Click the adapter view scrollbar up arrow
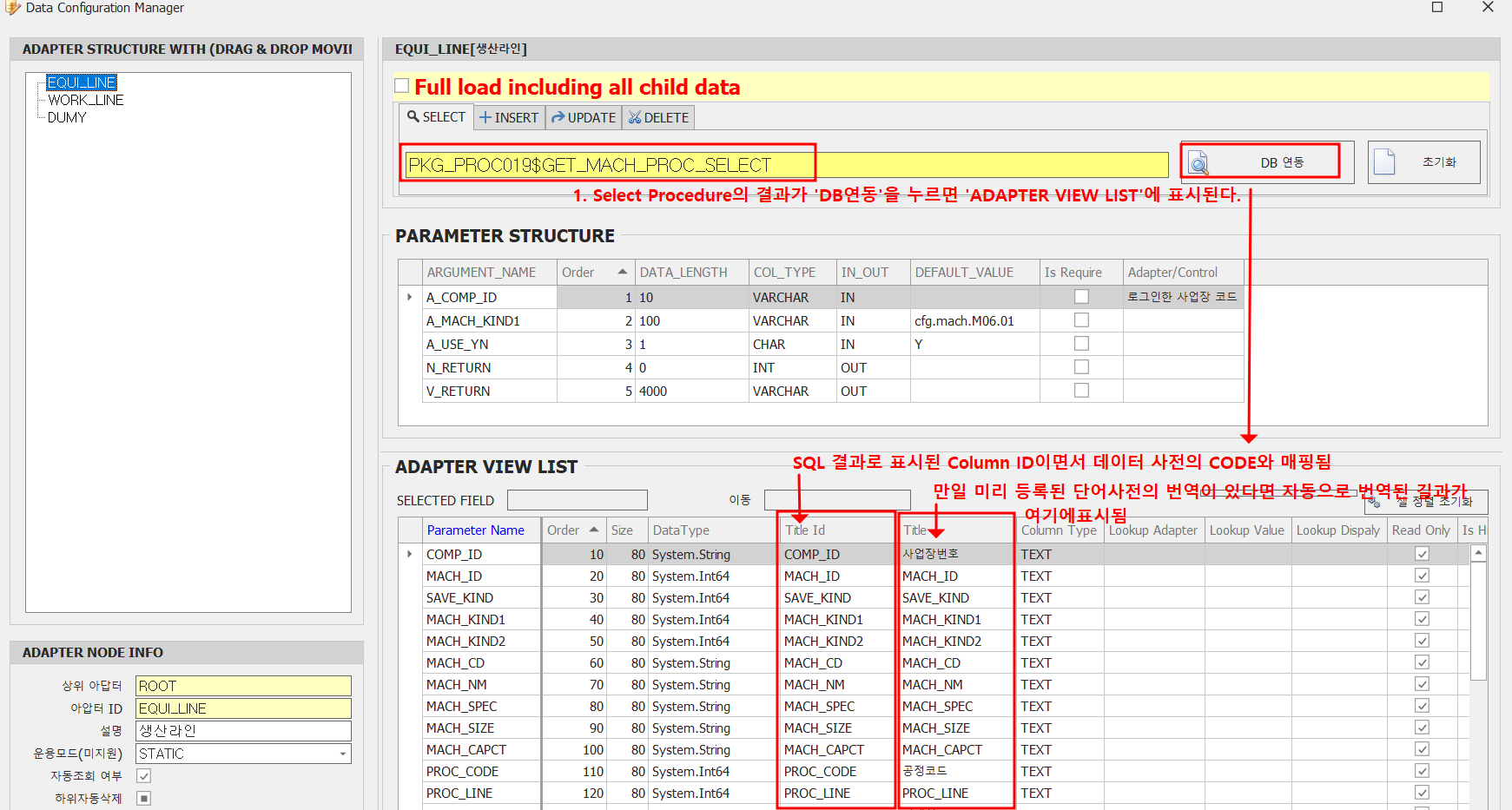Viewport: 1512px width, 810px height. [1478, 553]
